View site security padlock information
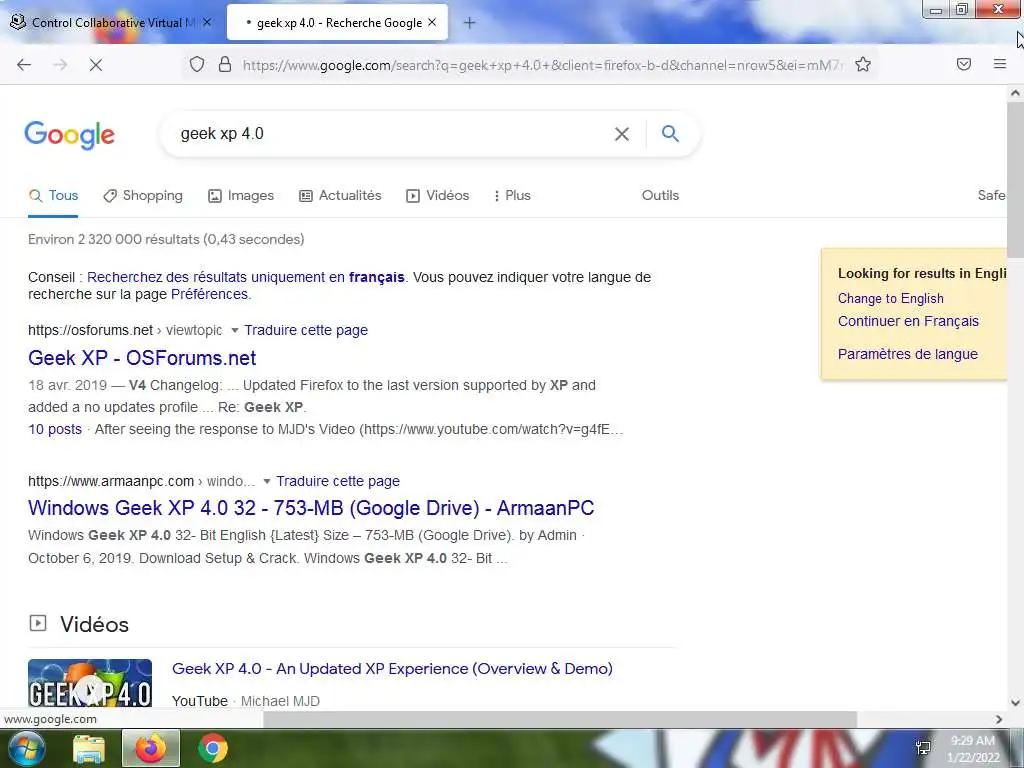 (225, 64)
